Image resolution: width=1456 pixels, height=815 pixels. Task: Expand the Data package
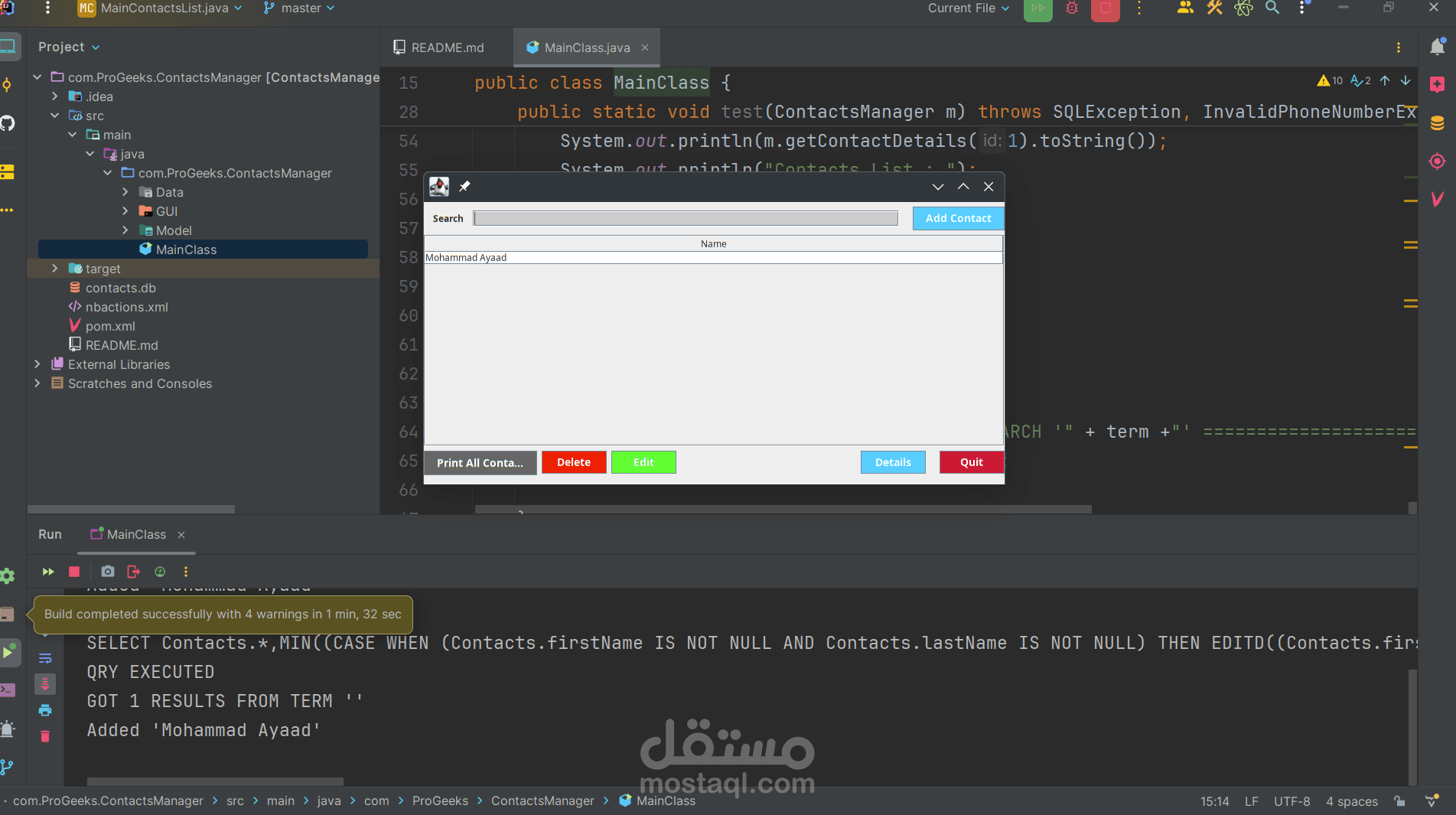125,192
